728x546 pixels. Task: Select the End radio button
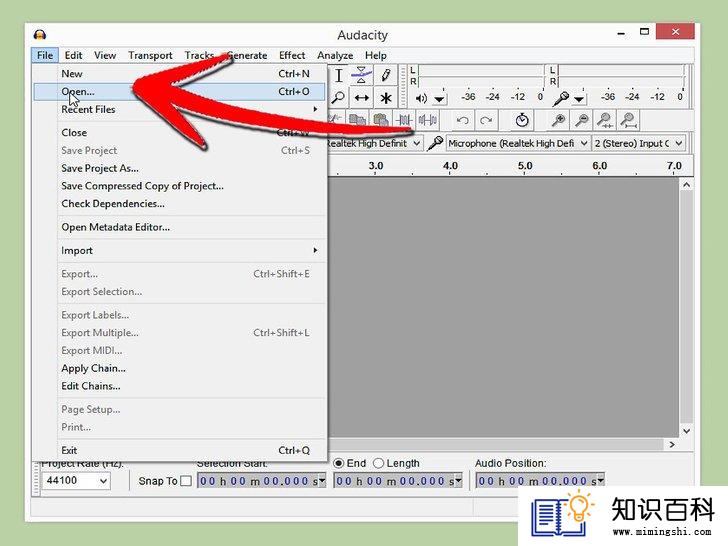(338, 463)
